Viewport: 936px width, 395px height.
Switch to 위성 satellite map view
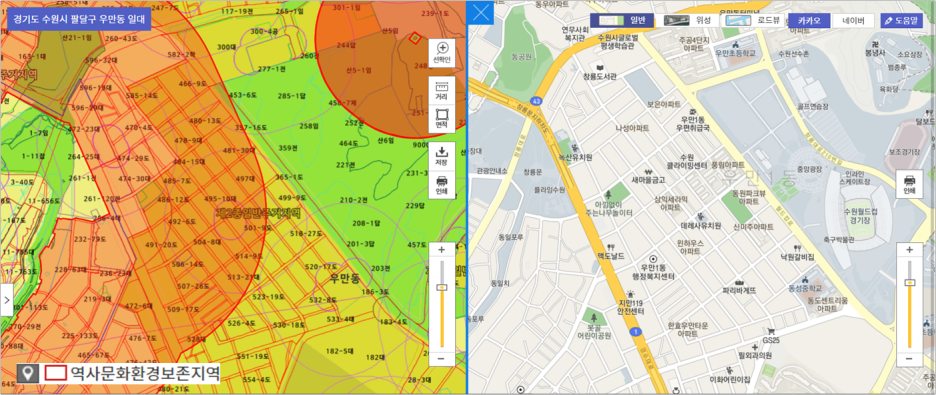point(687,20)
